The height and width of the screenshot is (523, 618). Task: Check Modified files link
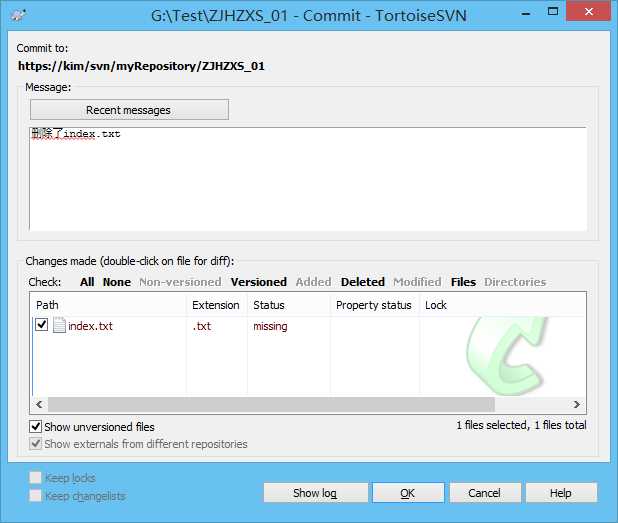pos(417,282)
